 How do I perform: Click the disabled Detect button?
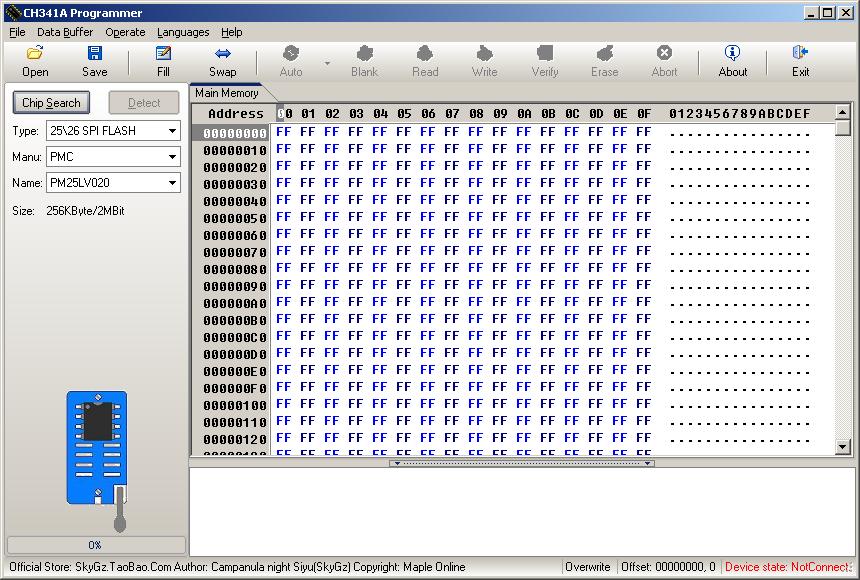[x=142, y=102]
